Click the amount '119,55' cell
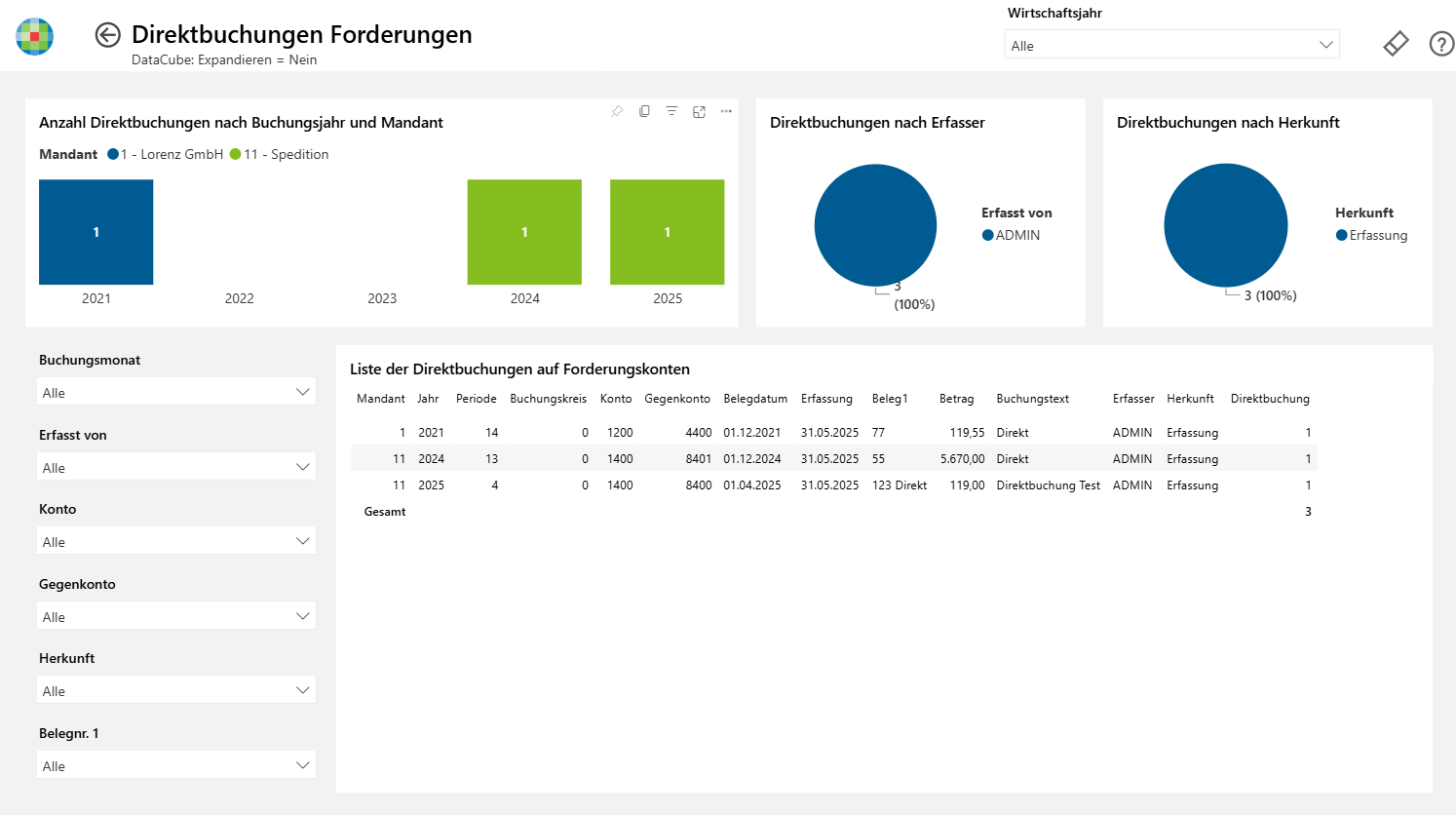 click(x=967, y=432)
